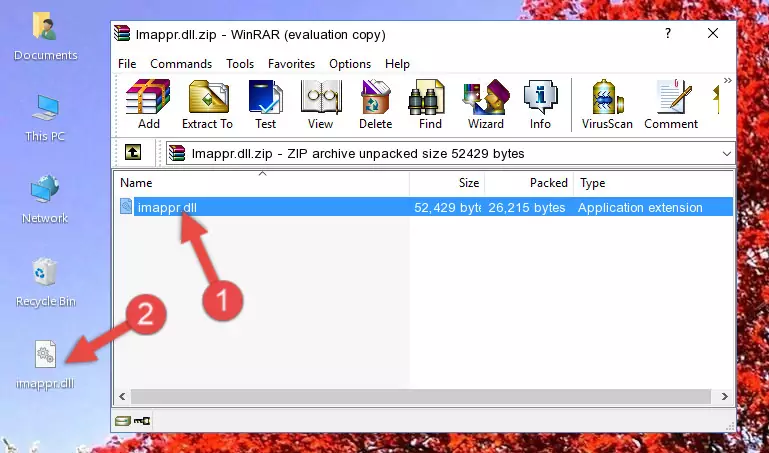Open the Tools menu

[x=240, y=64]
